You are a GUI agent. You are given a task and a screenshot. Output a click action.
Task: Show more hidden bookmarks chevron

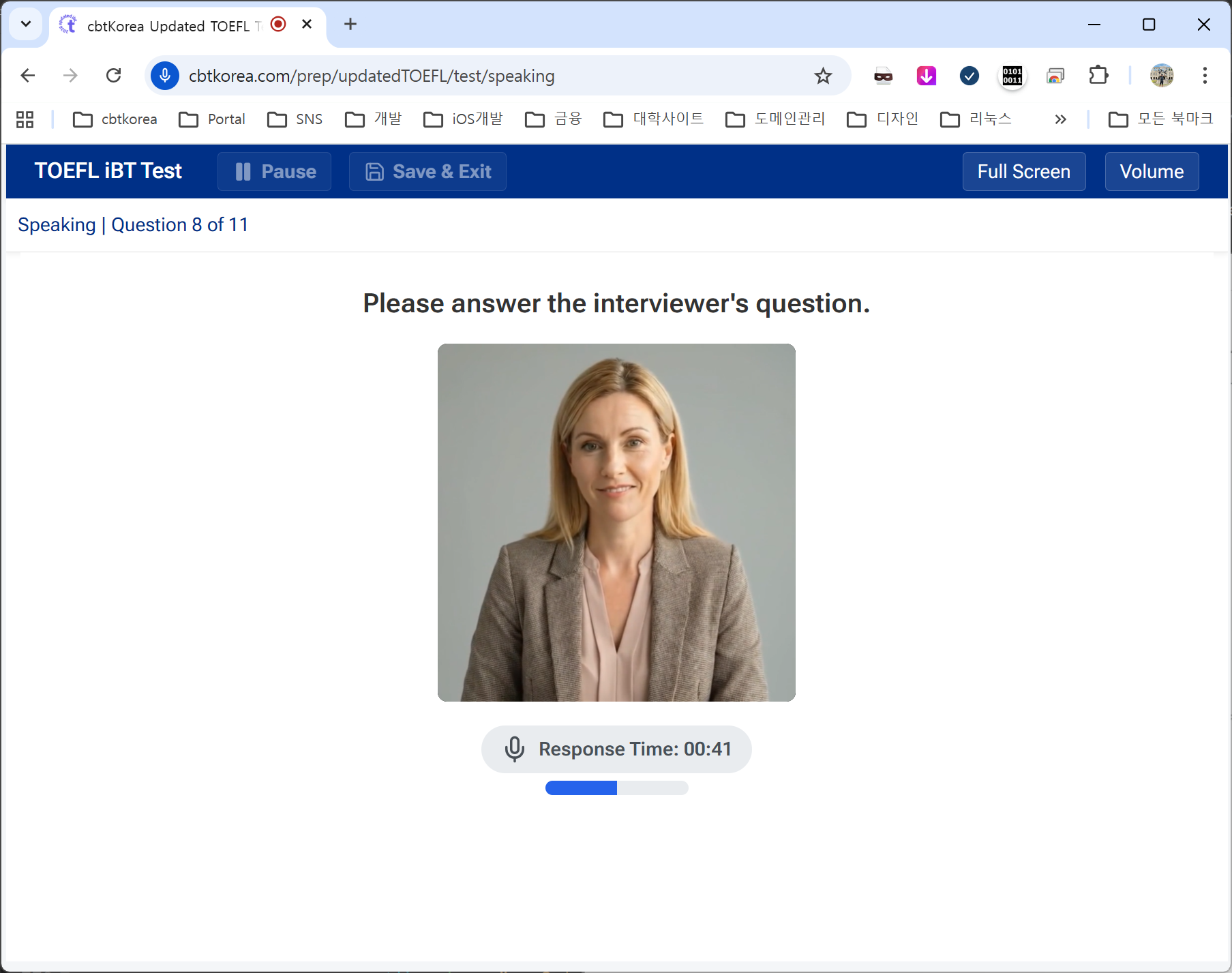click(1060, 119)
